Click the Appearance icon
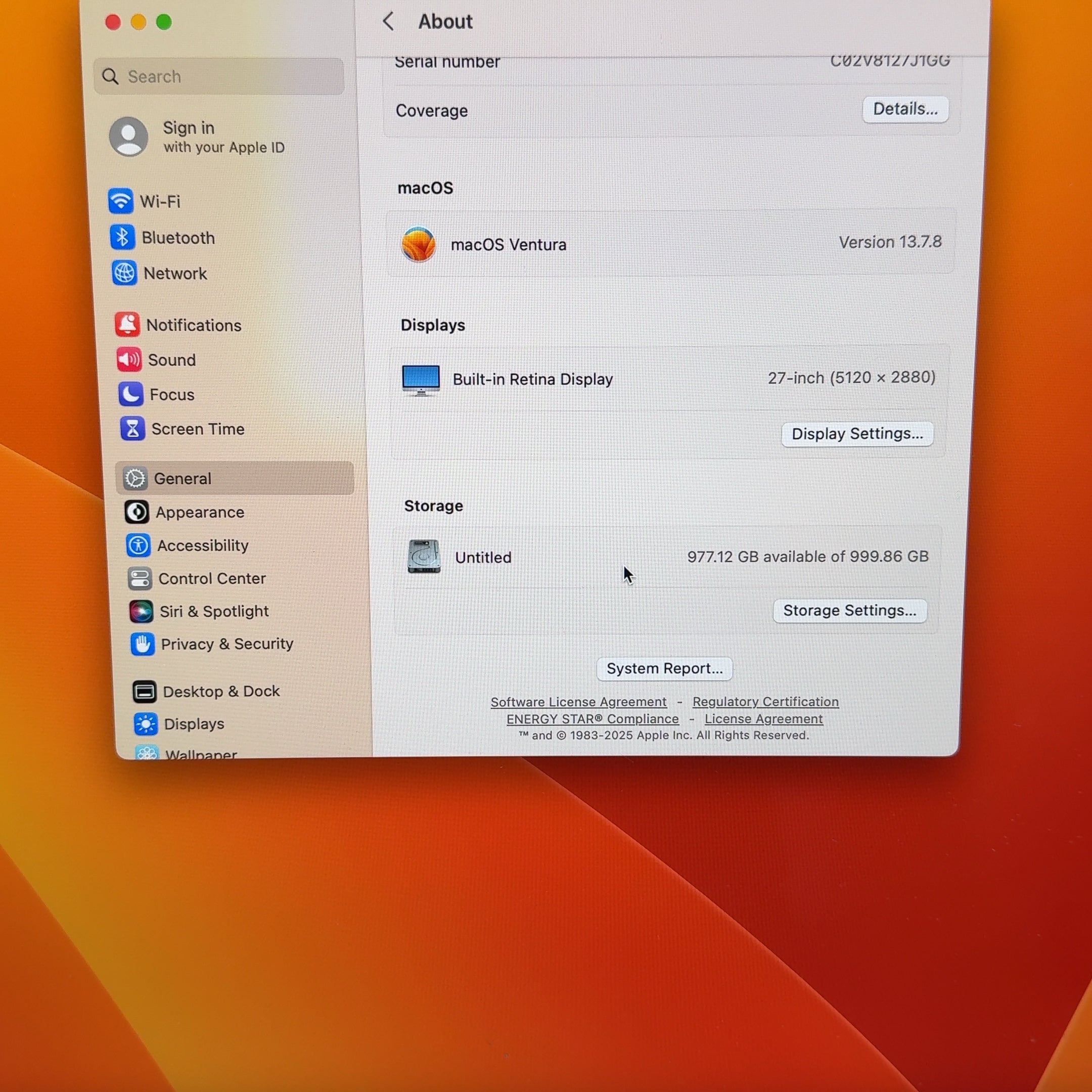The width and height of the screenshot is (1092, 1092). [137, 512]
